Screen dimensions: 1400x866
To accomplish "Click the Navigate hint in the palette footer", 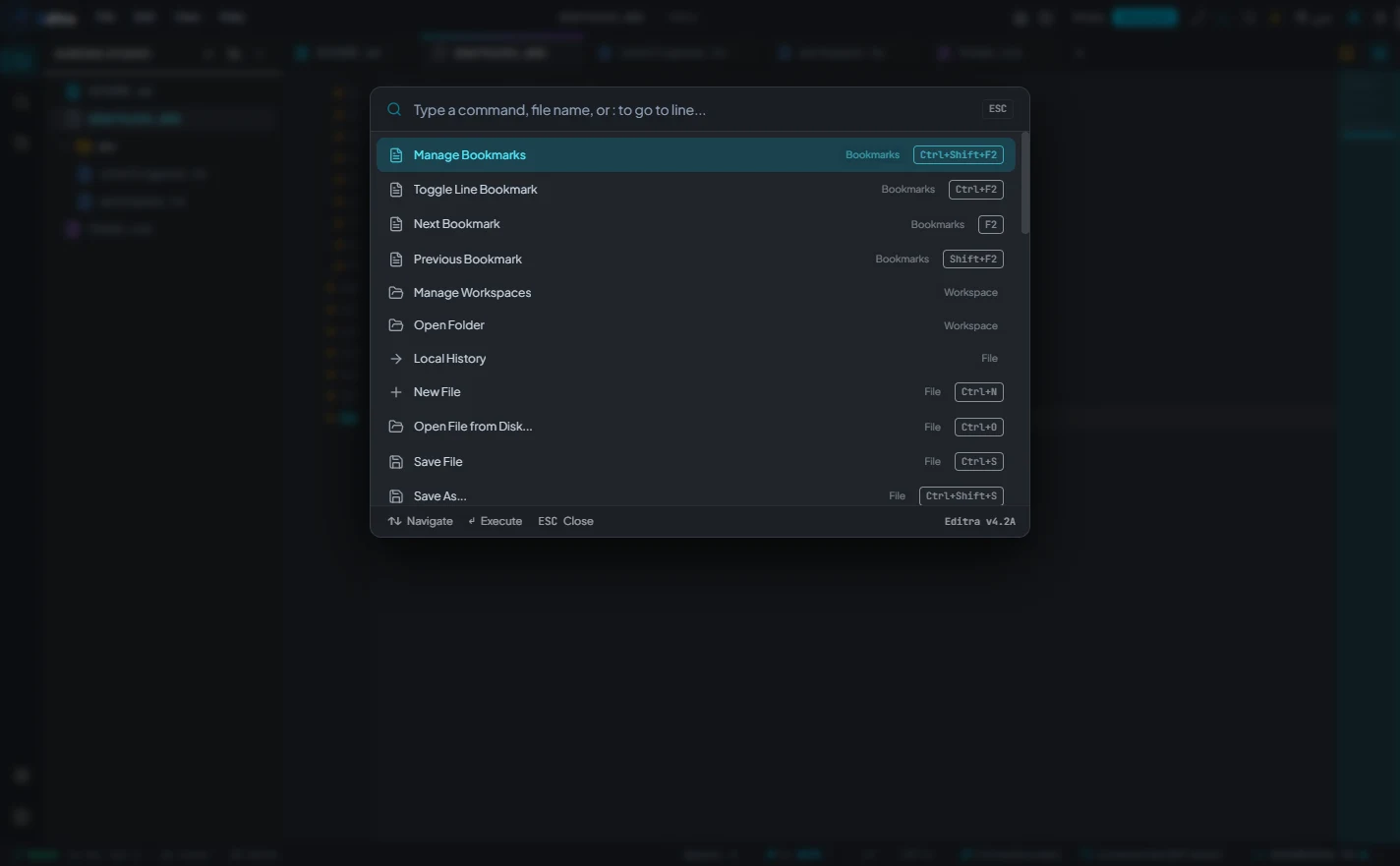I will tap(421, 521).
